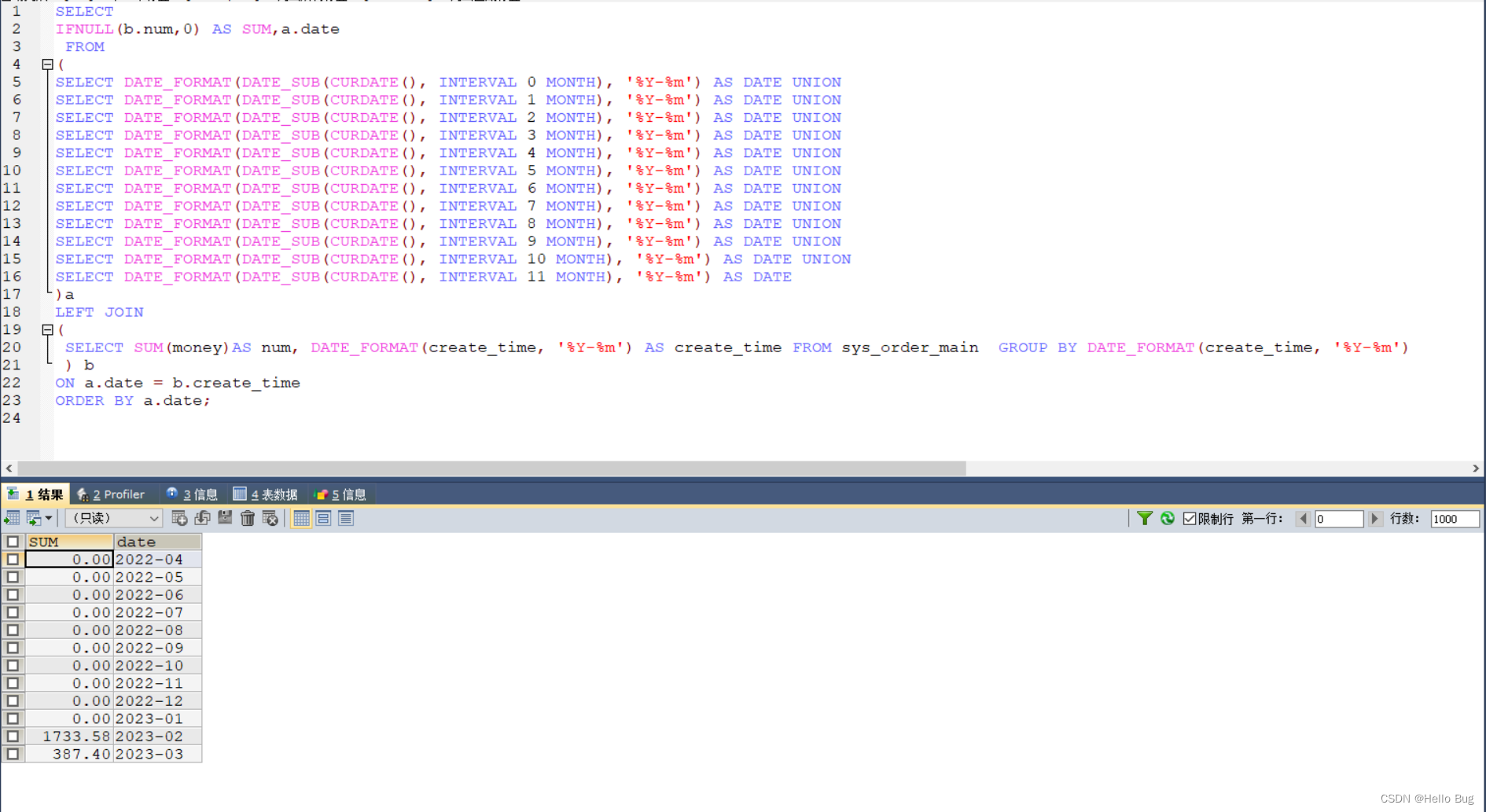This screenshot has height=812, width=1486.
Task: Click the duplicate current row icon
Action: tap(202, 518)
